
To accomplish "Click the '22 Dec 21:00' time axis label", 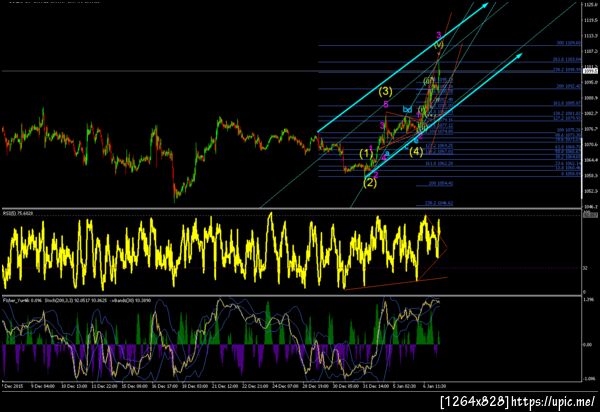I will pyautogui.click(x=255, y=386).
